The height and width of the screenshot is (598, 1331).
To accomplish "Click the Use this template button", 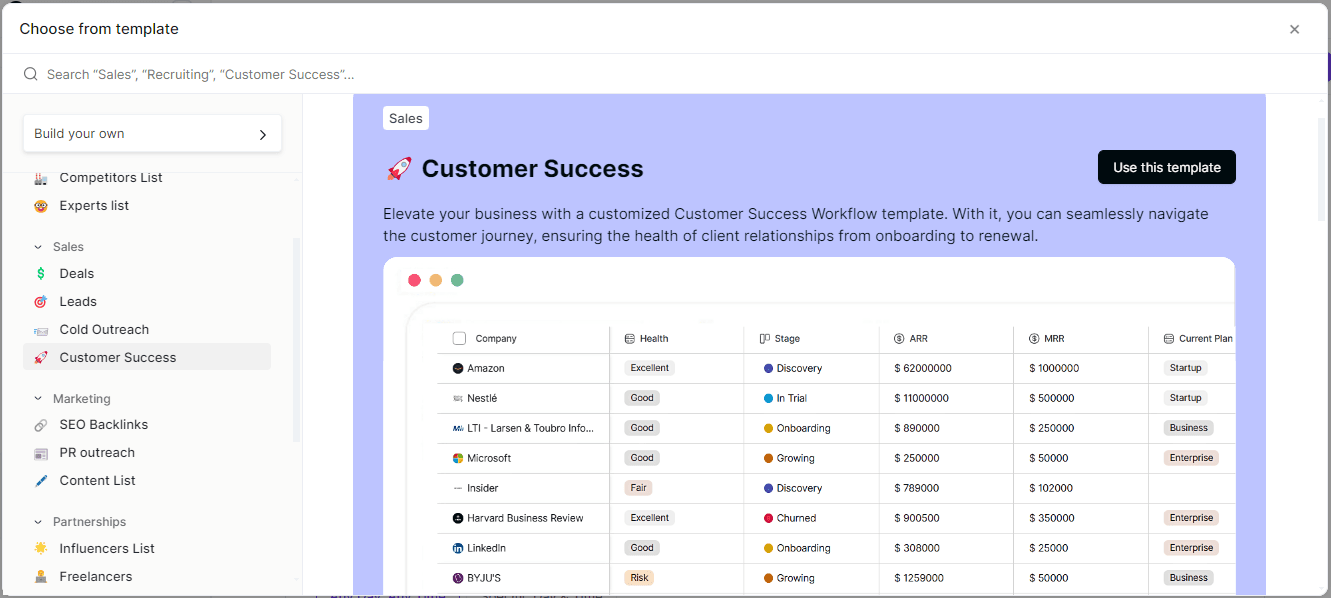I will [x=1166, y=166].
